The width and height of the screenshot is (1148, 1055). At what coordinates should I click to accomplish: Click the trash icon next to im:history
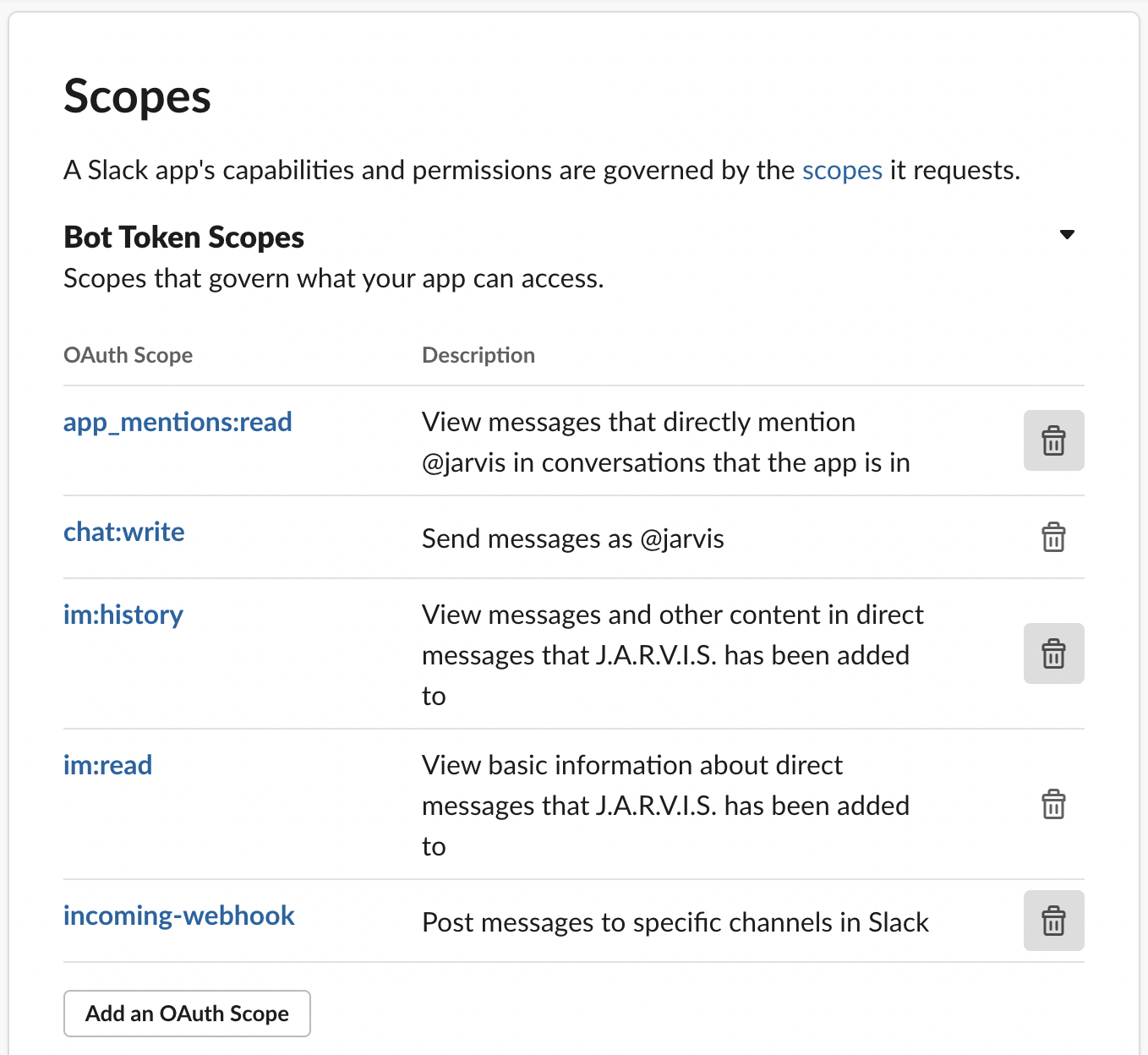tap(1053, 653)
